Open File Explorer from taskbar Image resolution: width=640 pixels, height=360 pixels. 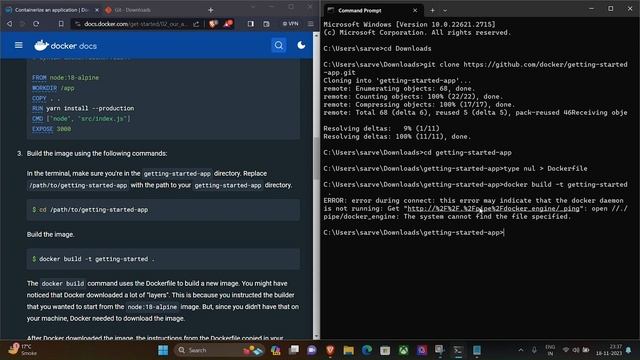[x=349, y=350]
